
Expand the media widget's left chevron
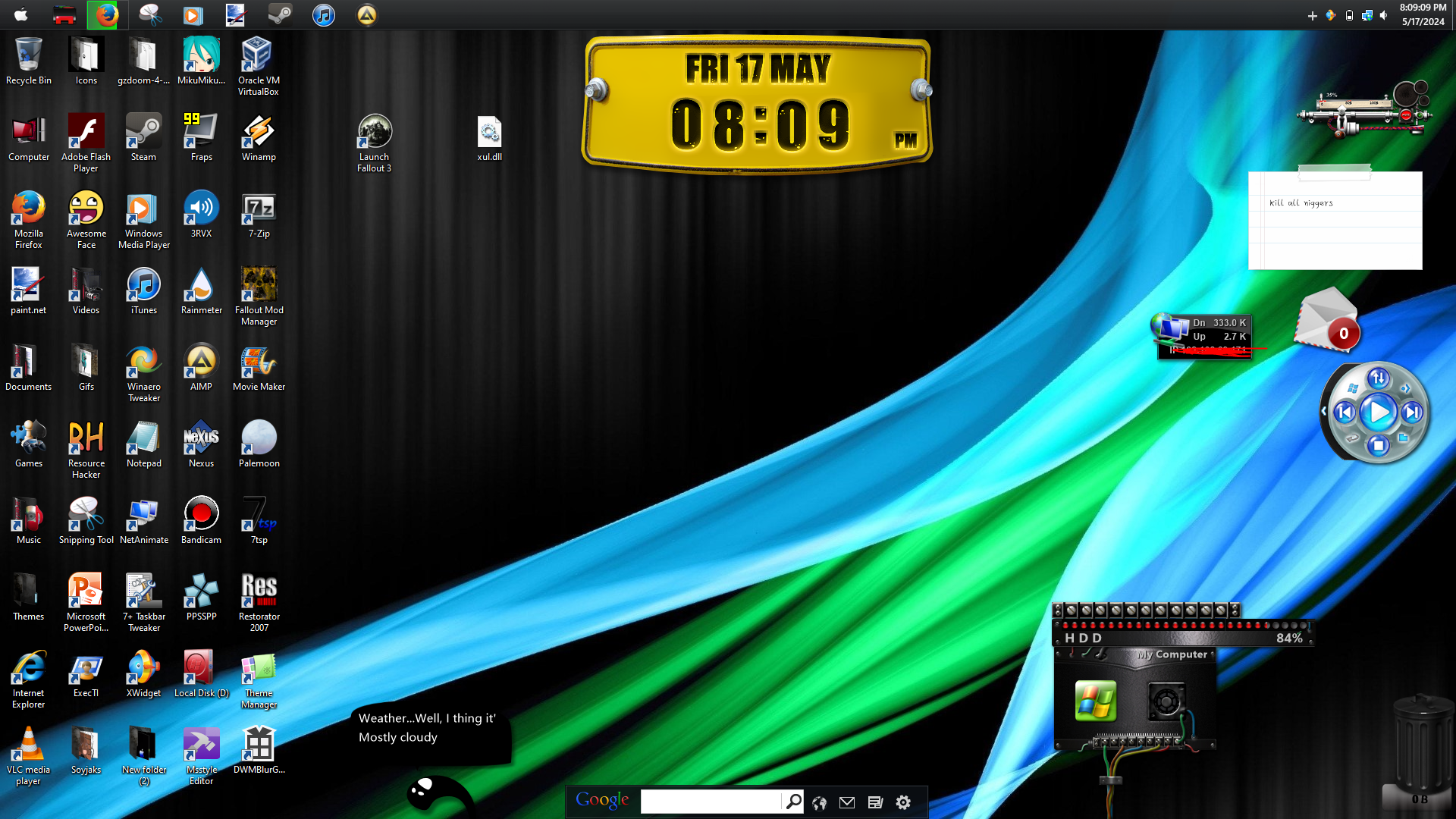pyautogui.click(x=1323, y=411)
